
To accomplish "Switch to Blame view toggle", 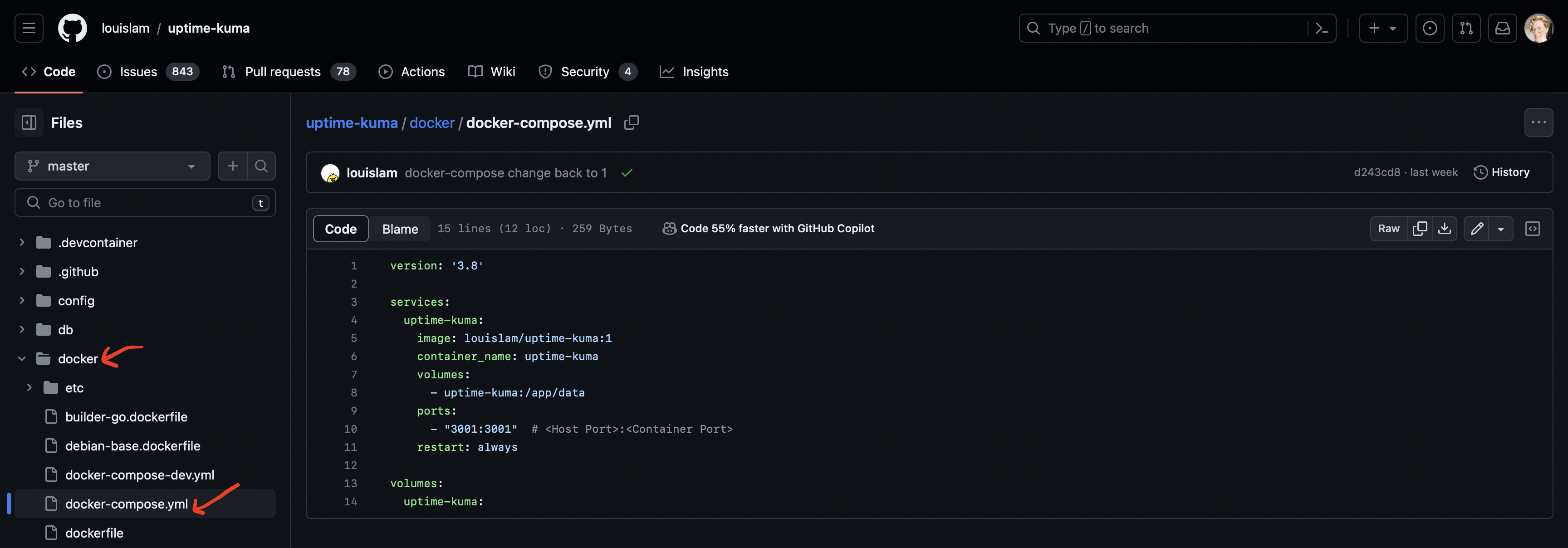I will coord(400,228).
